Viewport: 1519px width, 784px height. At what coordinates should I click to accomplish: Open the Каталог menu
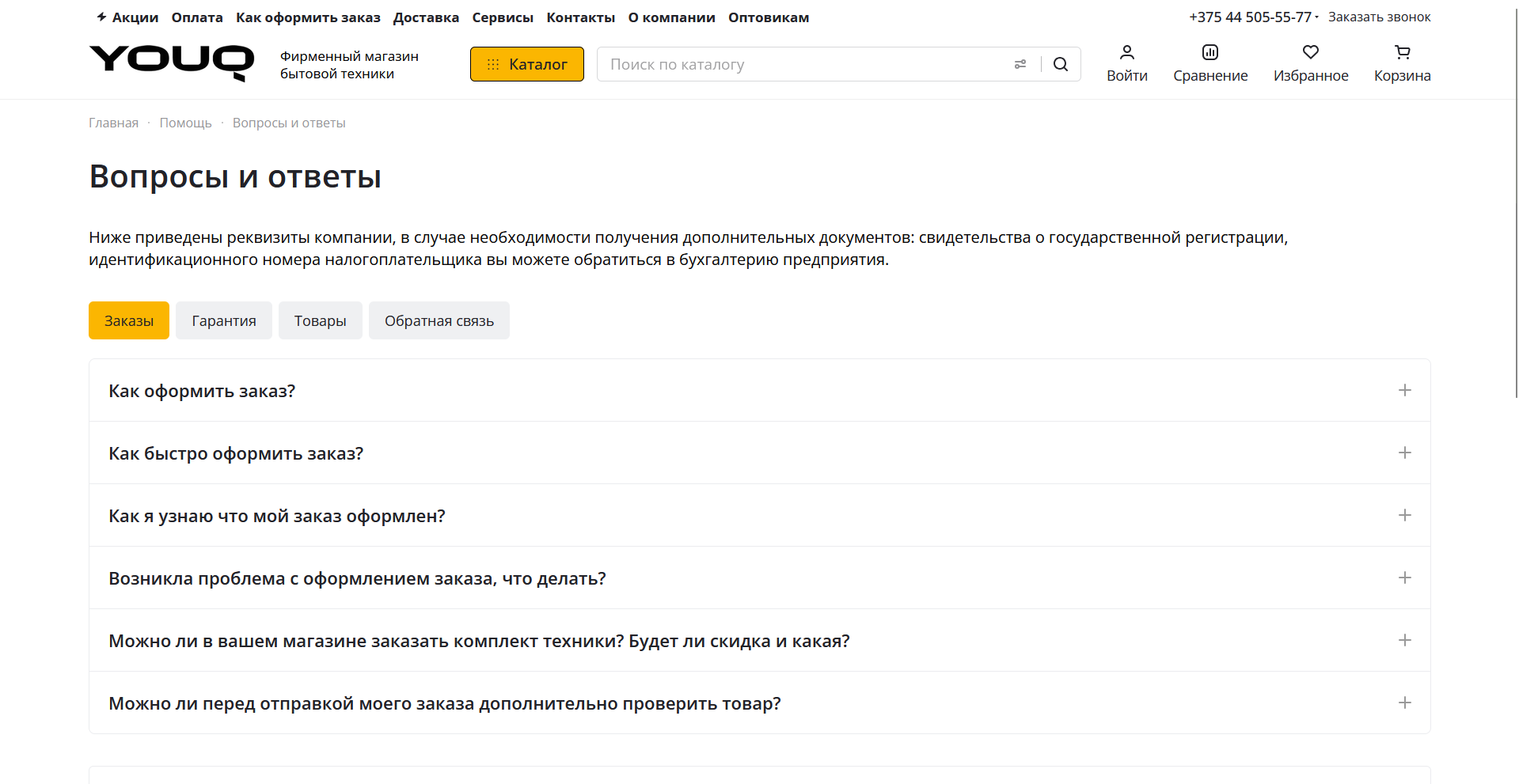point(526,64)
